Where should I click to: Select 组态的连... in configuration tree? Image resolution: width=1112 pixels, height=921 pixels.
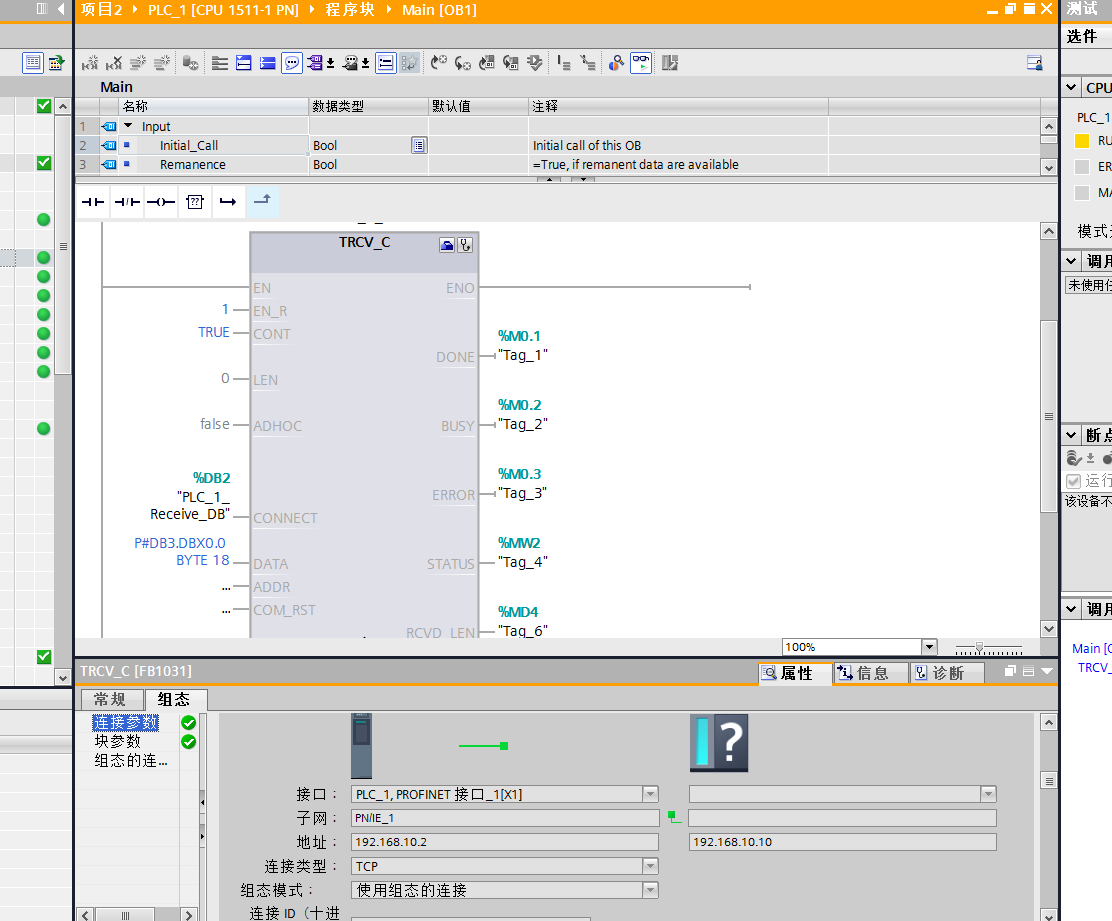pyautogui.click(x=131, y=761)
